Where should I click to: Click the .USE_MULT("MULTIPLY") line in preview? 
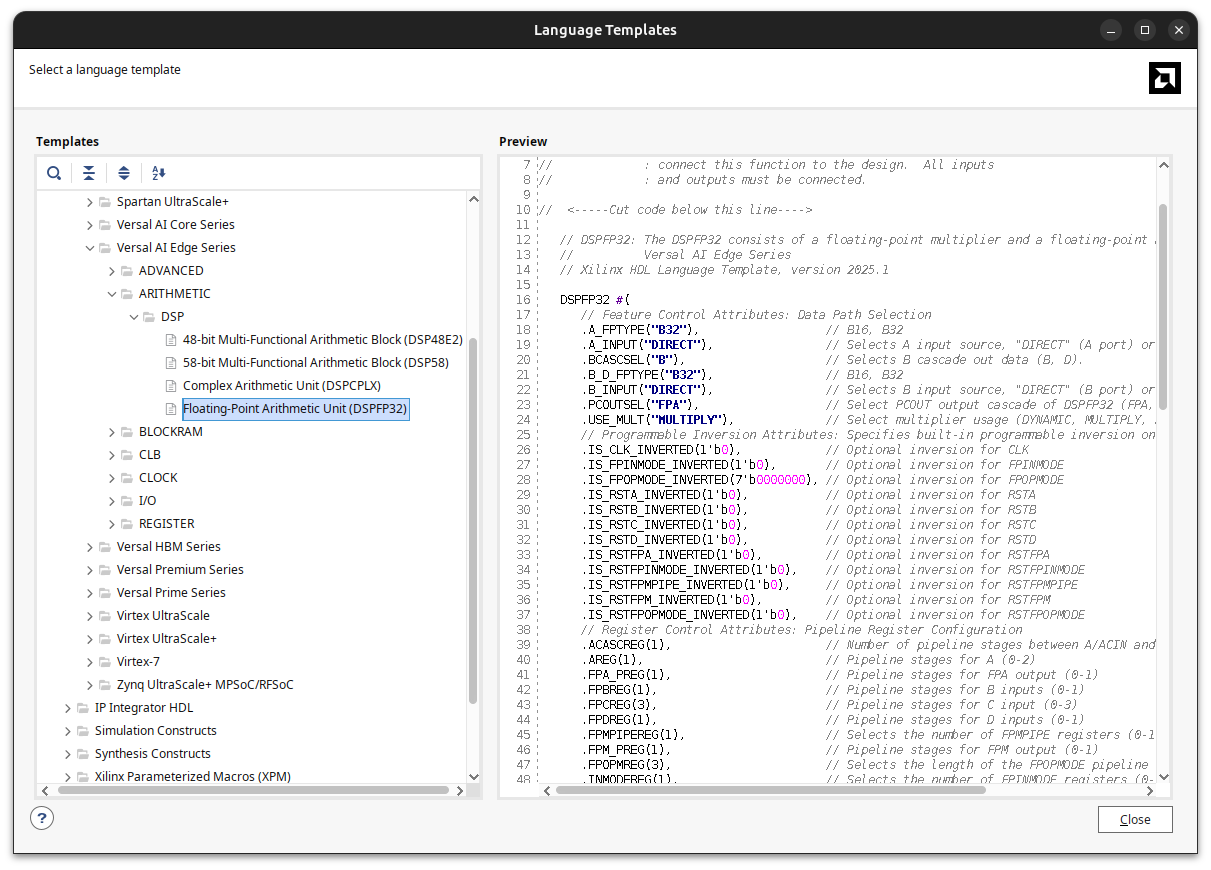657,420
